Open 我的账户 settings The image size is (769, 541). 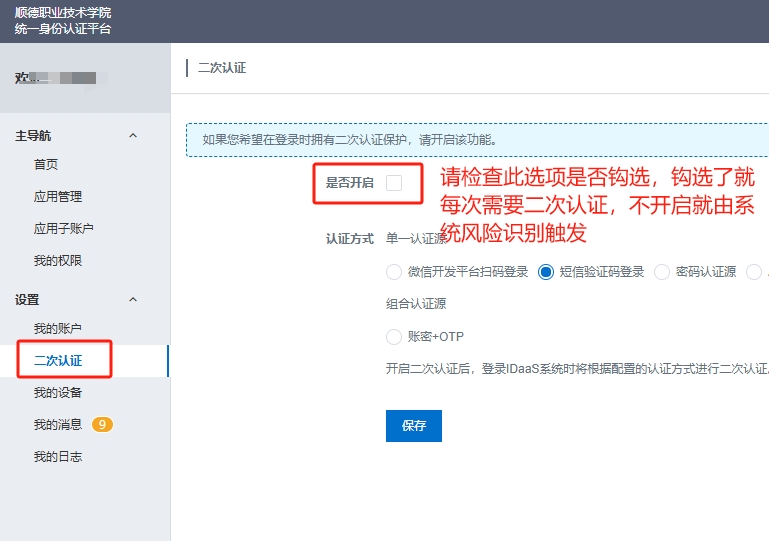(x=58, y=328)
